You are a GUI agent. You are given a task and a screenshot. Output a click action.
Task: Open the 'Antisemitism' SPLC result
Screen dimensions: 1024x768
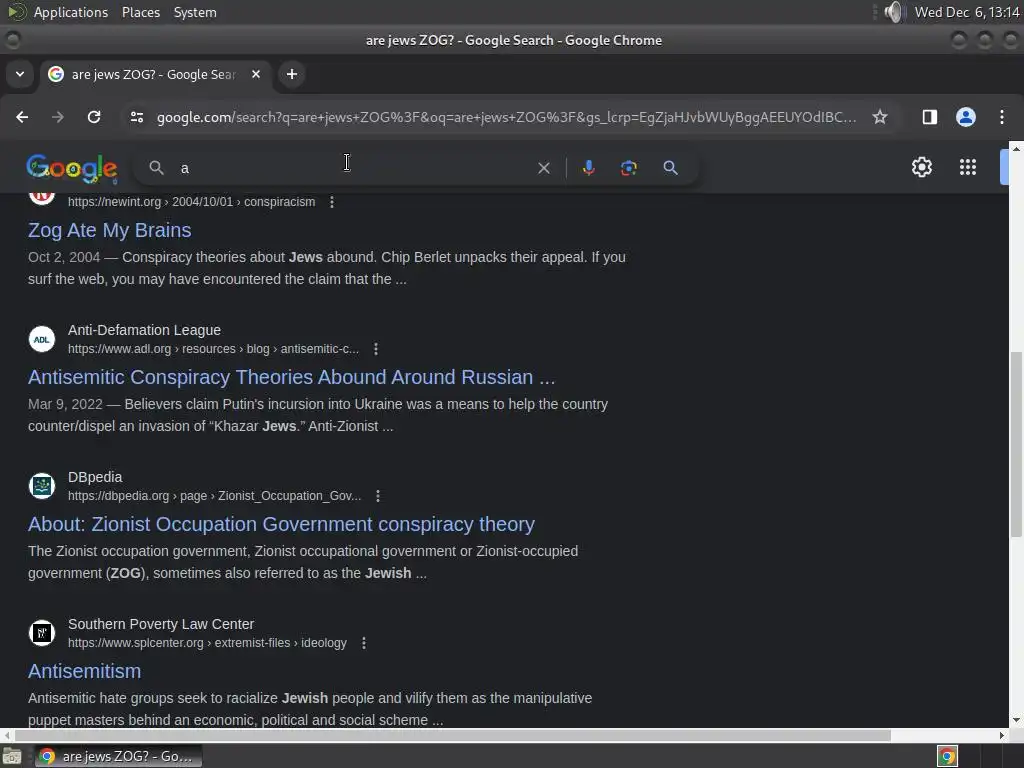click(84, 671)
